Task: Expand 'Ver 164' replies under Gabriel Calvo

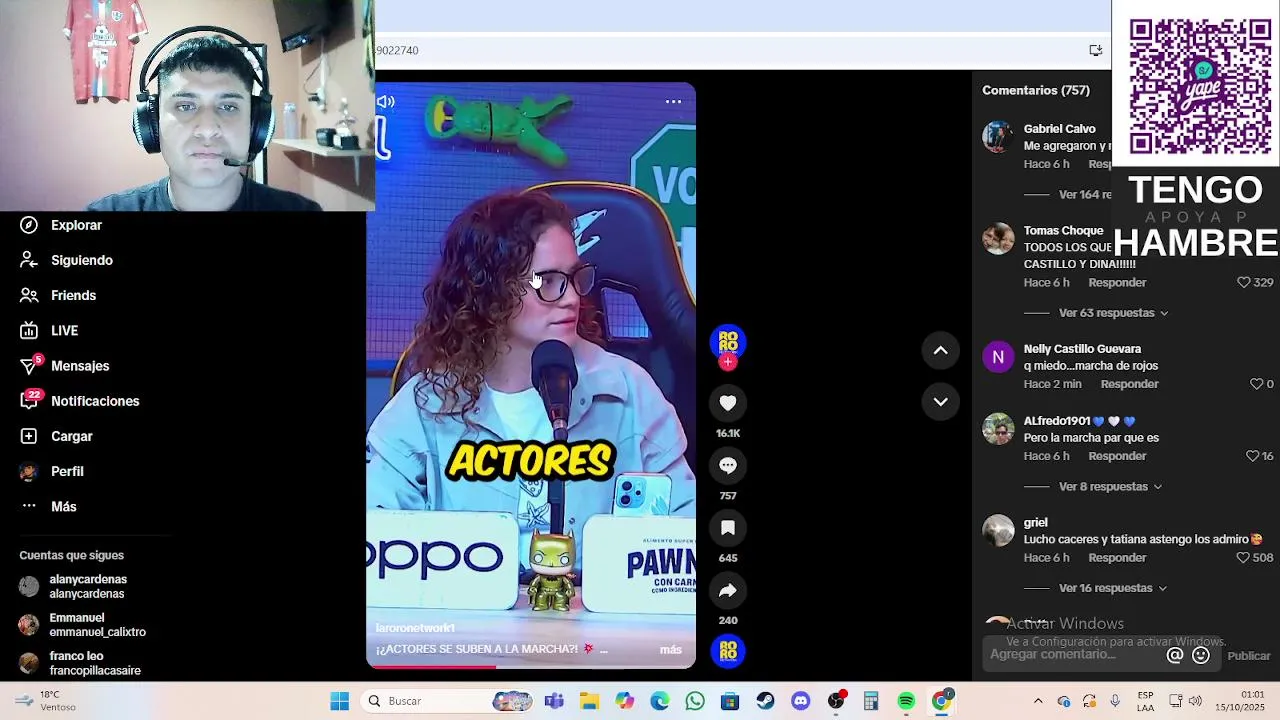Action: pos(1084,195)
